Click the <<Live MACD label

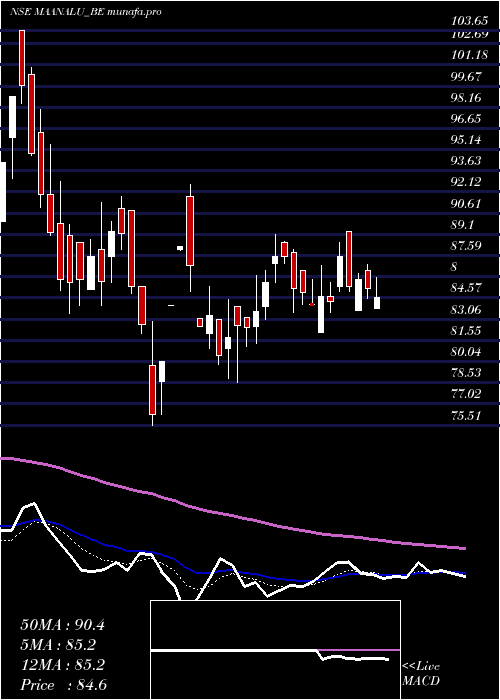421,674
